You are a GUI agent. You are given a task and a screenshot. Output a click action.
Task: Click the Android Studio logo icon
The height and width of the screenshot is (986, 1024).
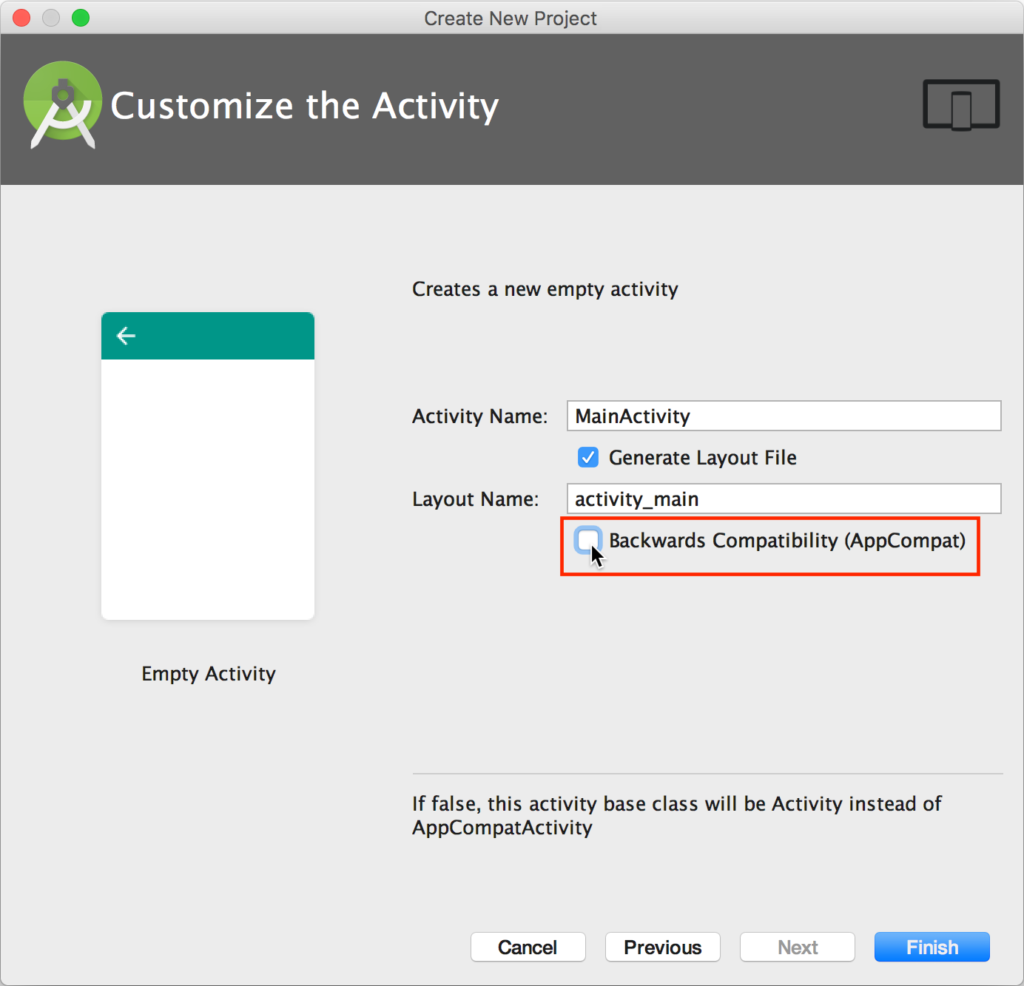pyautogui.click(x=63, y=104)
